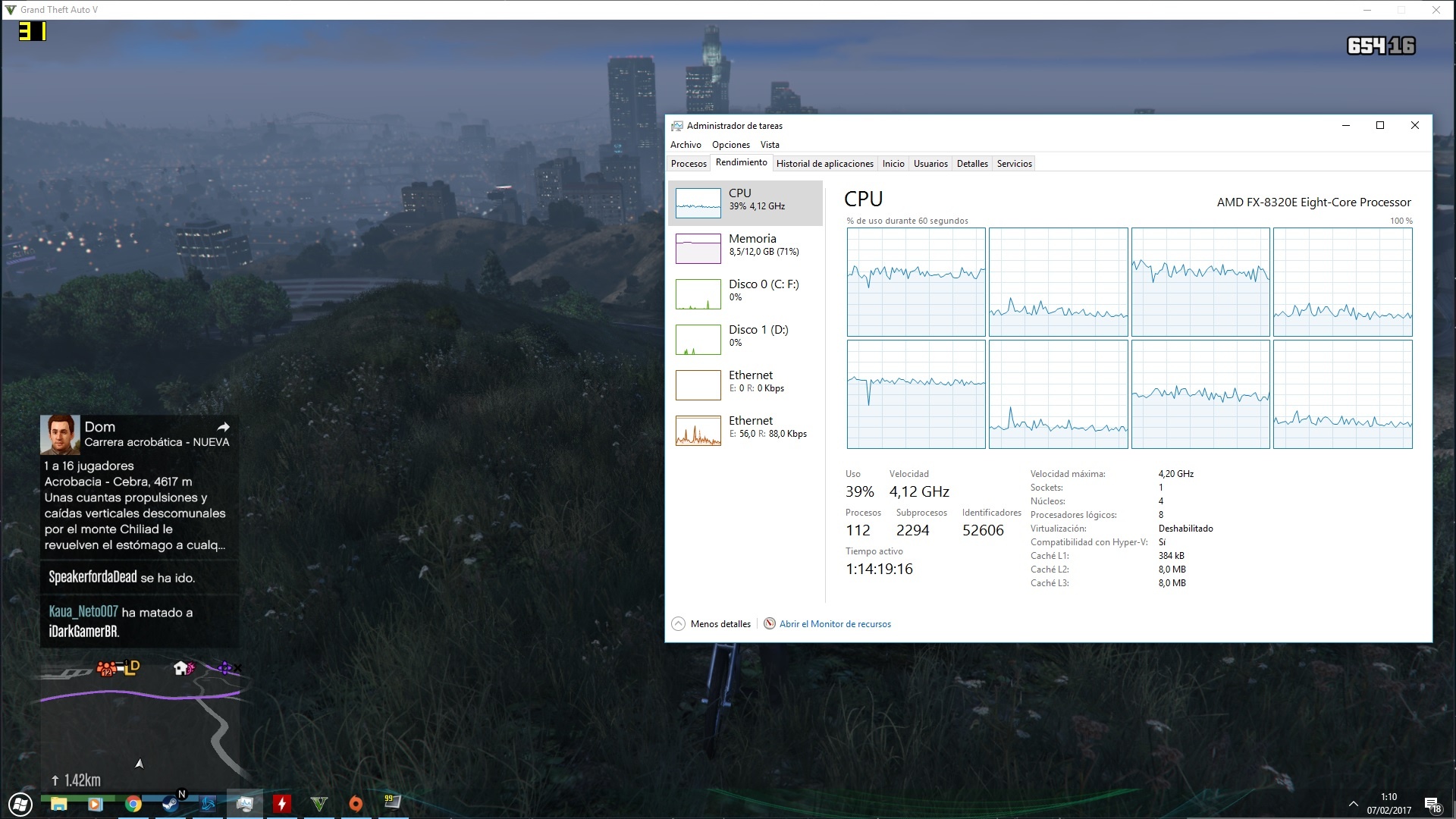Open the monitor icon with 99 badge
Screen dimensions: 1456x819
[392, 802]
